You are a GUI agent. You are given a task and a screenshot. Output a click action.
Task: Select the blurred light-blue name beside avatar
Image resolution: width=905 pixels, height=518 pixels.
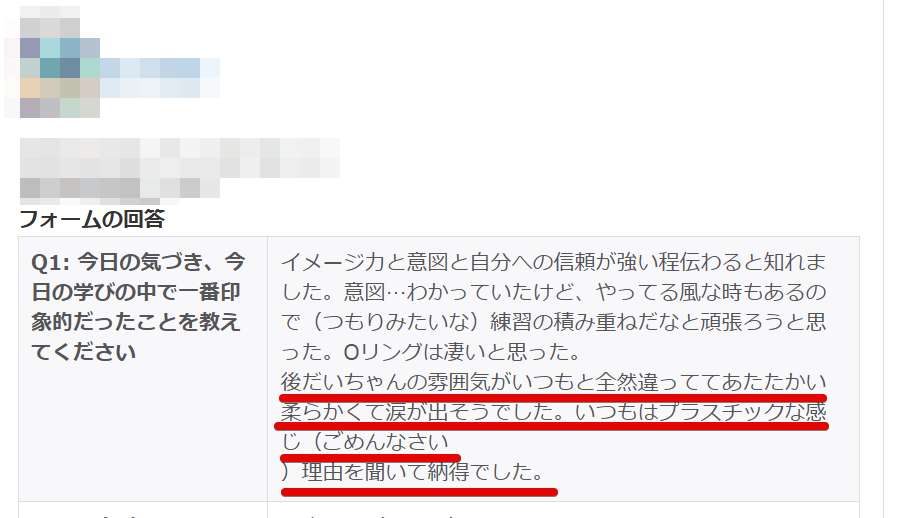[x=160, y=77]
